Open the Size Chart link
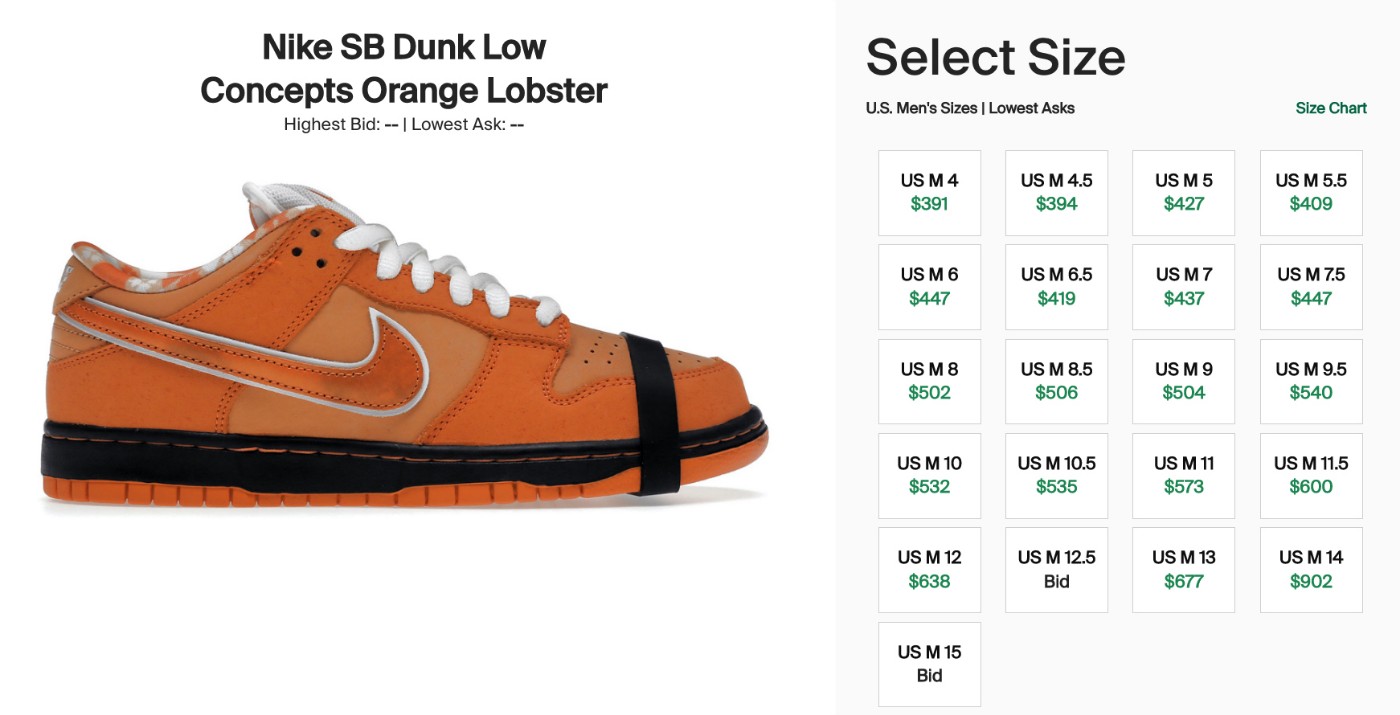Image resolution: width=1400 pixels, height=715 pixels. pos(1330,108)
